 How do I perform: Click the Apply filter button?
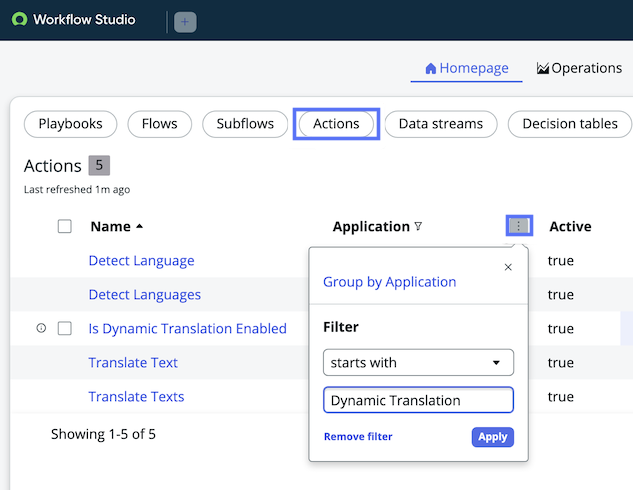493,437
